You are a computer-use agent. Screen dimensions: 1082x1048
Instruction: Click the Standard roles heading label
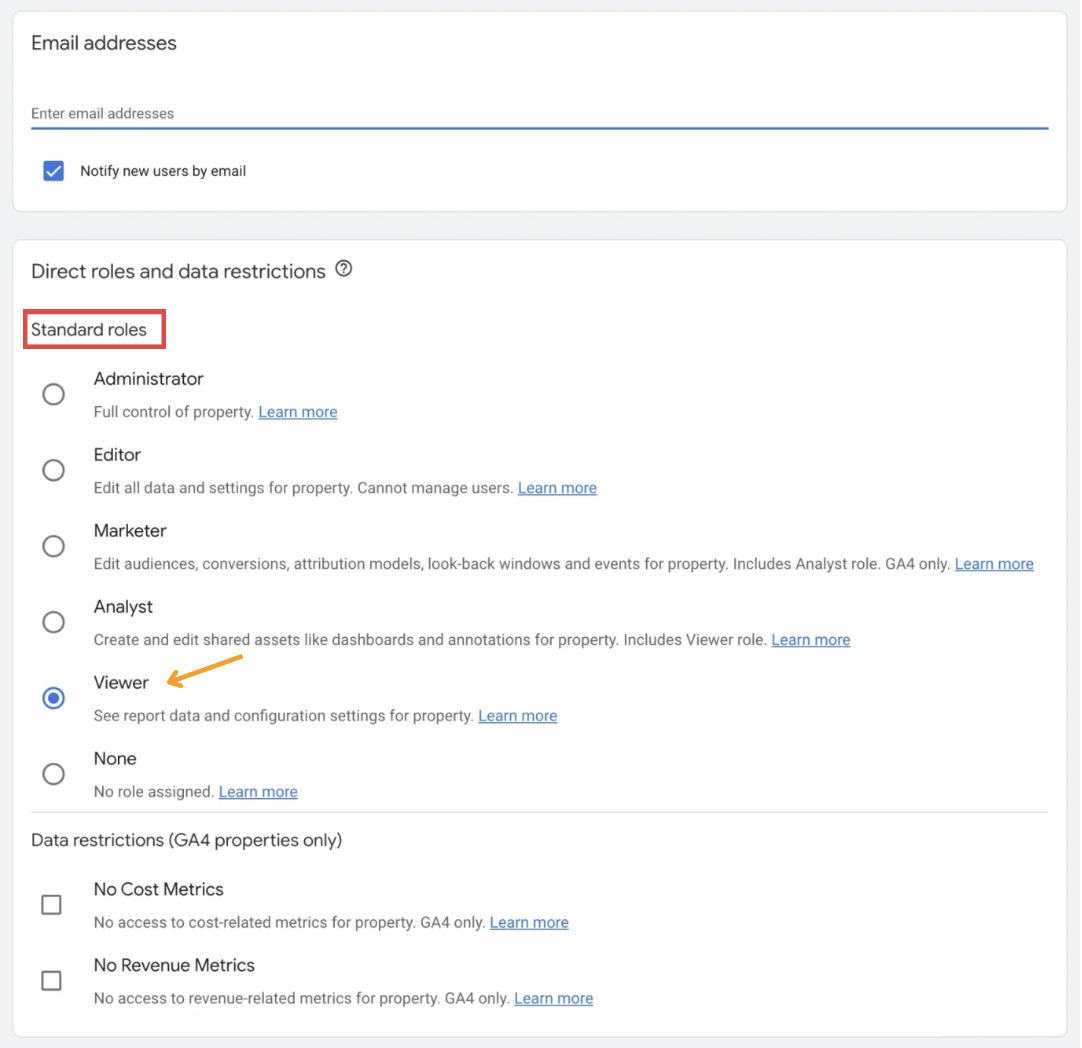(x=89, y=330)
